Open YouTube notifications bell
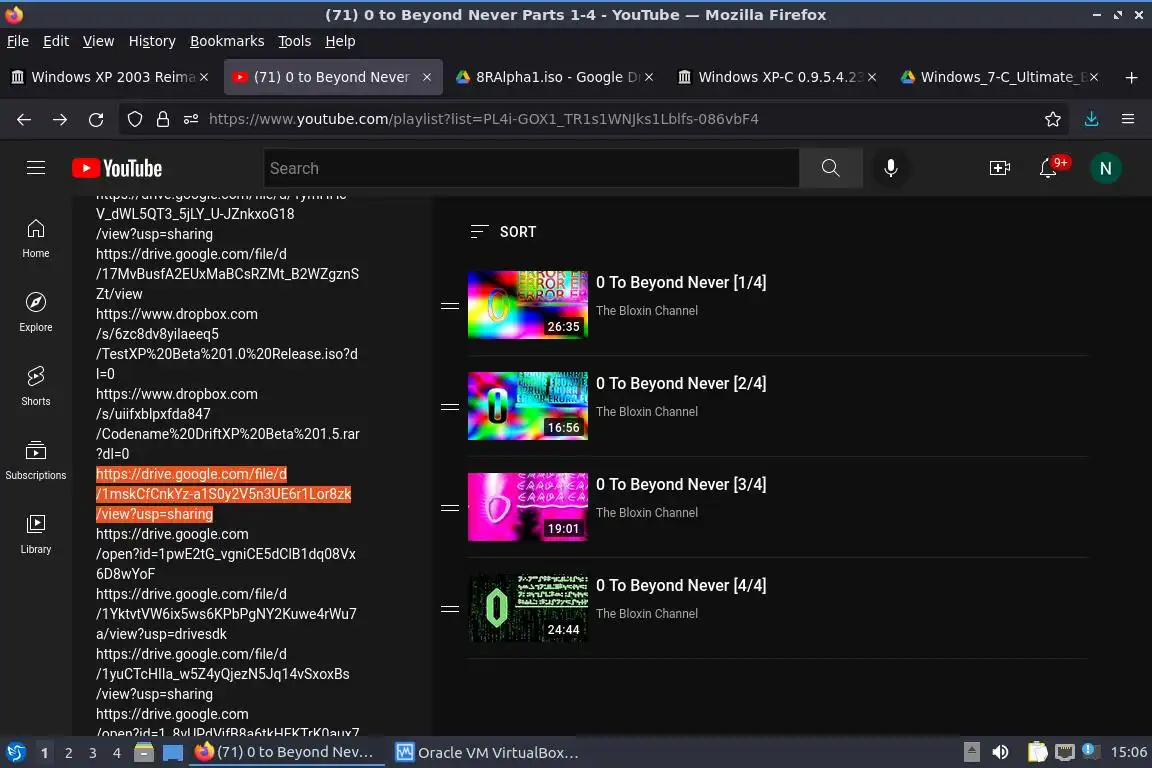Image resolution: width=1152 pixels, height=768 pixels. (1048, 168)
